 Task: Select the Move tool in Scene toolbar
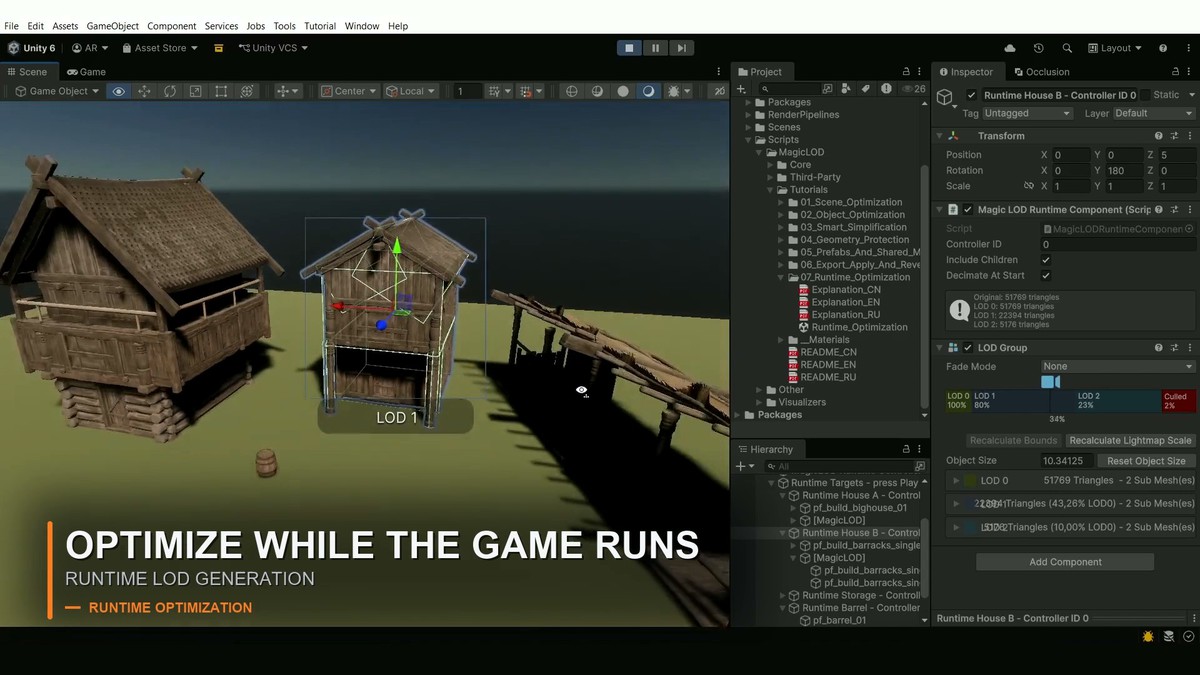[144, 91]
